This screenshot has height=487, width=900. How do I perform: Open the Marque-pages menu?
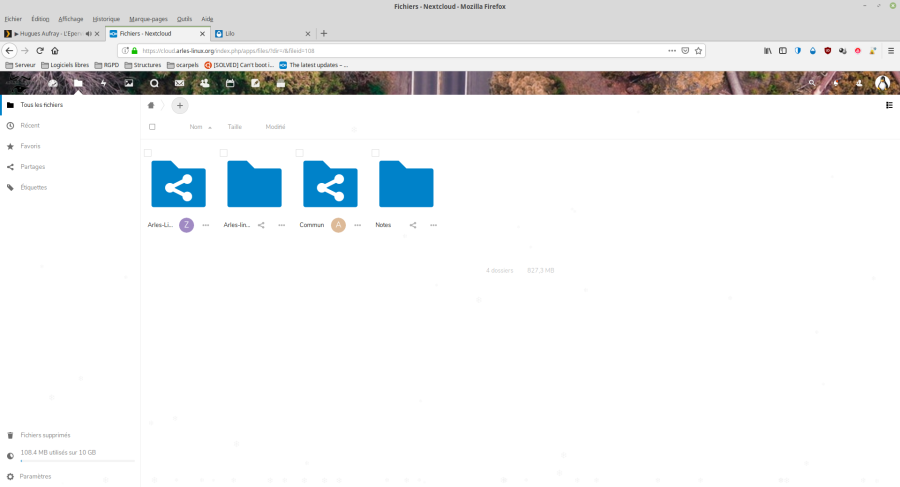146,18
